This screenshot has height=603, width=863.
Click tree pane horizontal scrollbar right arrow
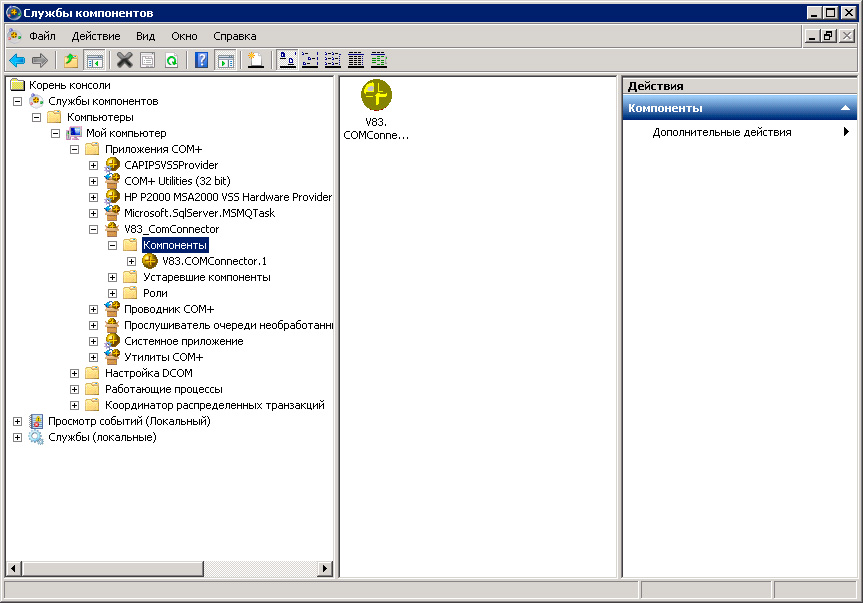tap(325, 568)
